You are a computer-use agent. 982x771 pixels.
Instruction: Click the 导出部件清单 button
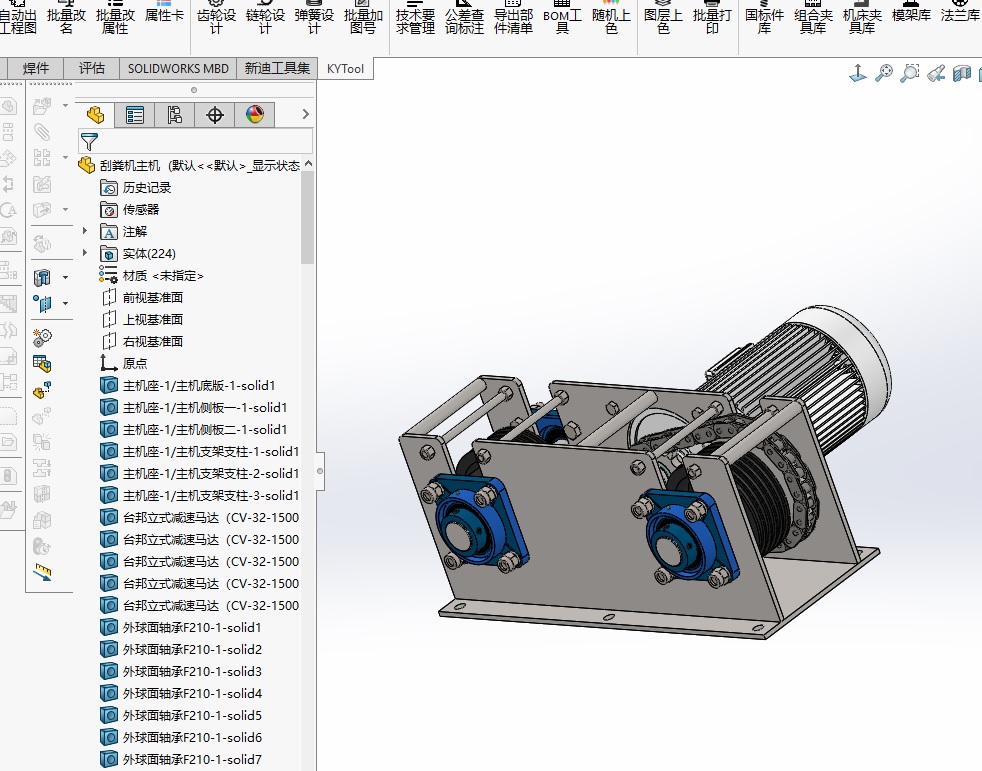click(x=513, y=21)
